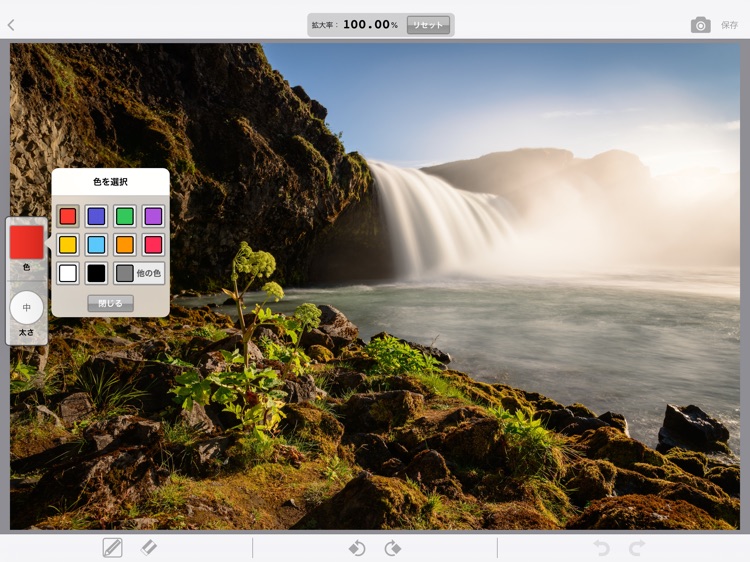Pick the orange color swatch
This screenshot has height=562, width=750.
[125, 244]
